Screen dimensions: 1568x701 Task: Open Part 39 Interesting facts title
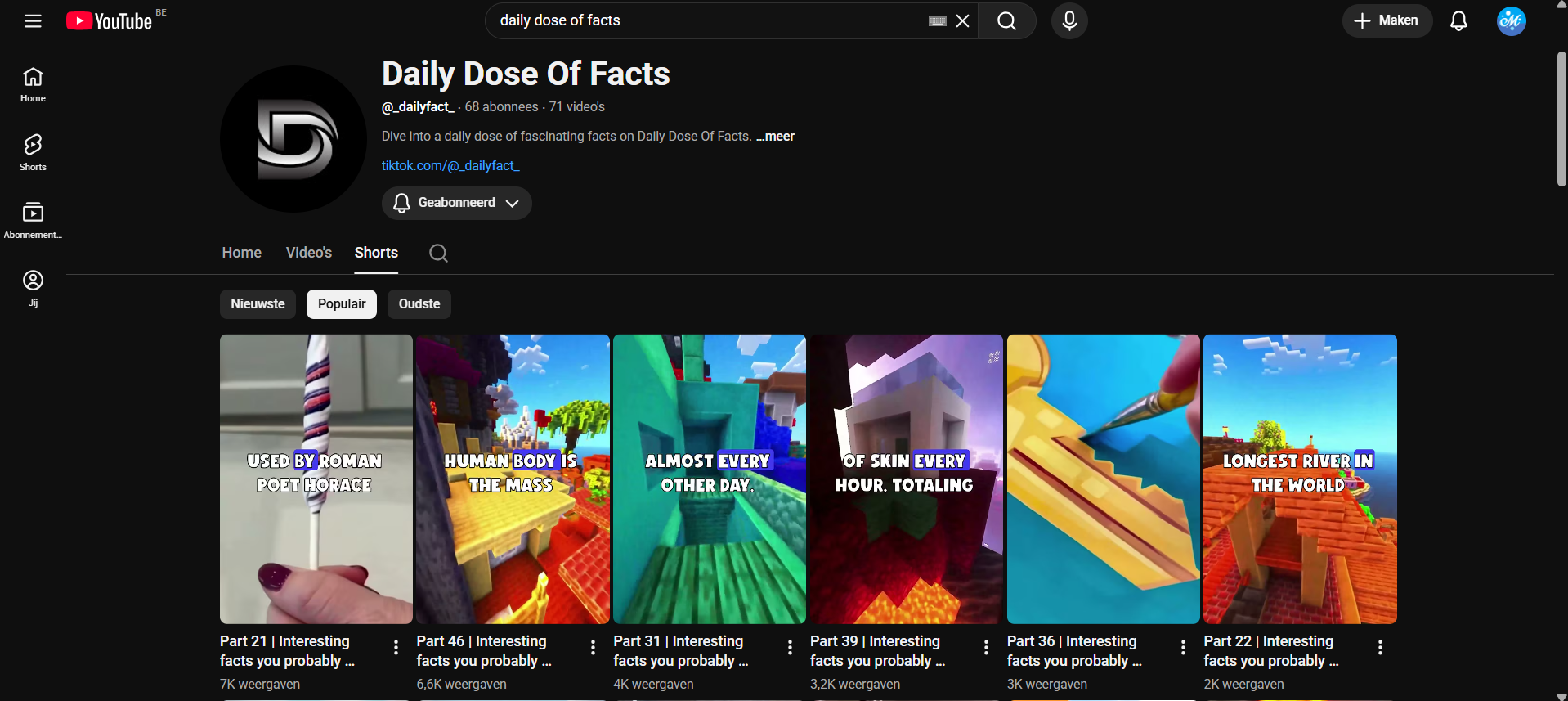877,651
